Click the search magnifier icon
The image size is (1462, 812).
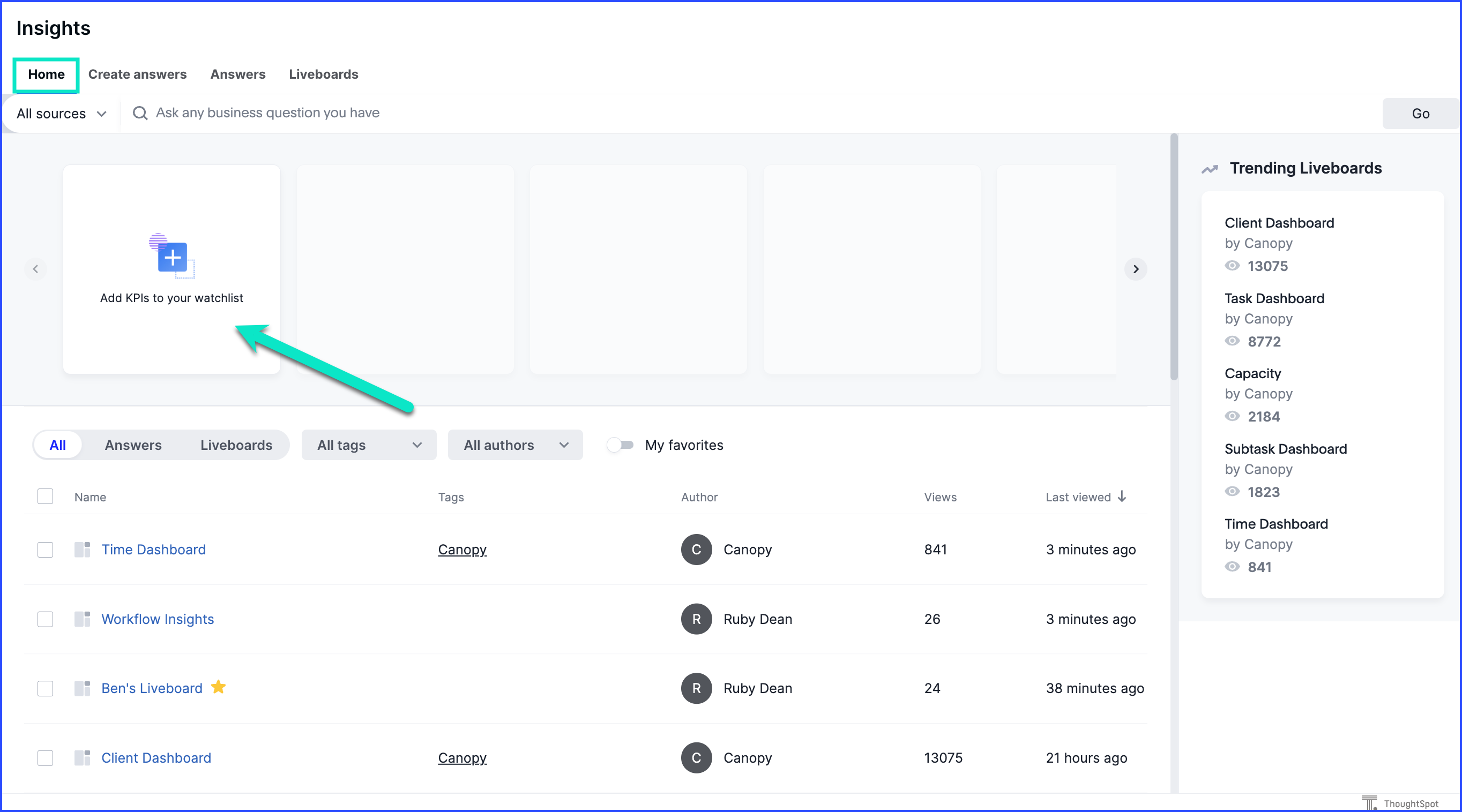pyautogui.click(x=140, y=113)
